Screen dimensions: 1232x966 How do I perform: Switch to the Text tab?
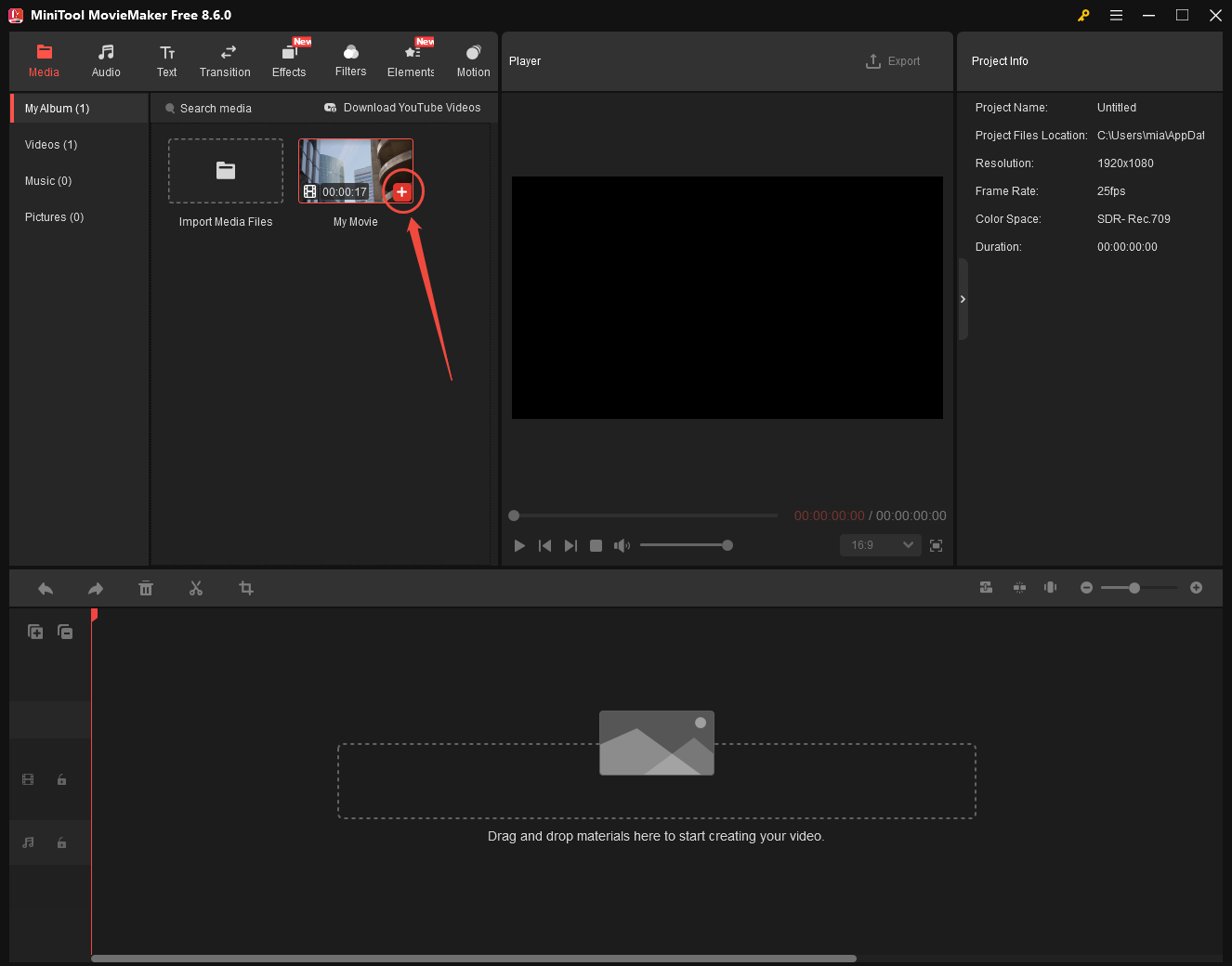167,61
